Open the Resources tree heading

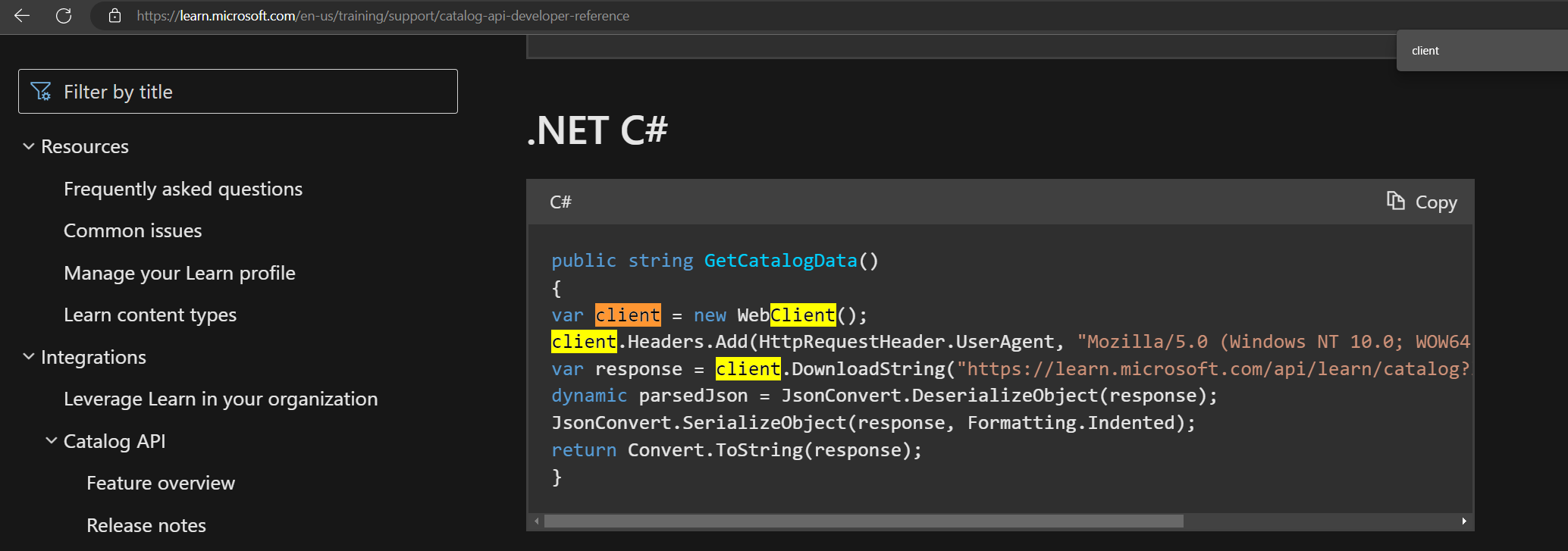(85, 146)
